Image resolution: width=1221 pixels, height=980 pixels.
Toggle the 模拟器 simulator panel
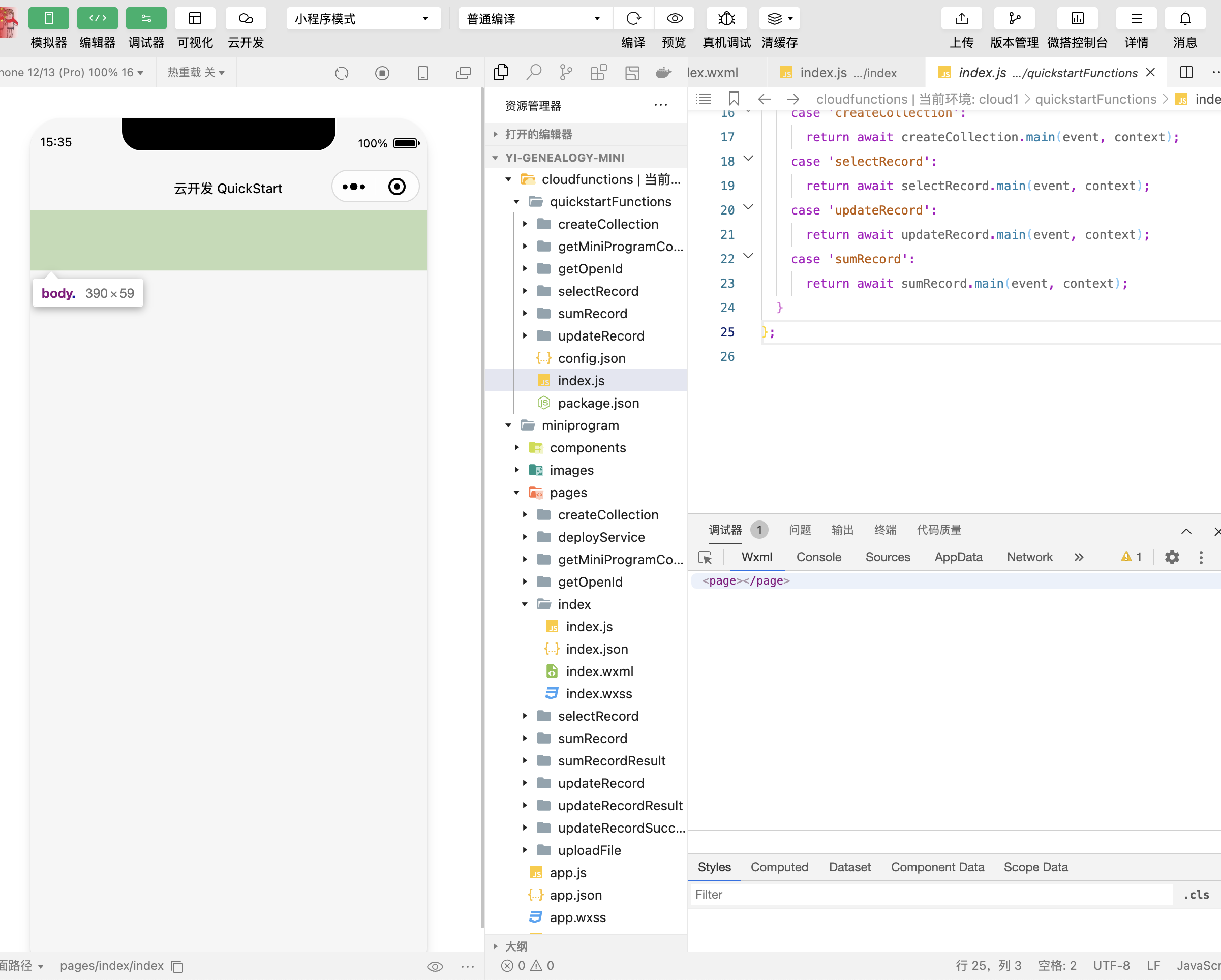coord(49,19)
